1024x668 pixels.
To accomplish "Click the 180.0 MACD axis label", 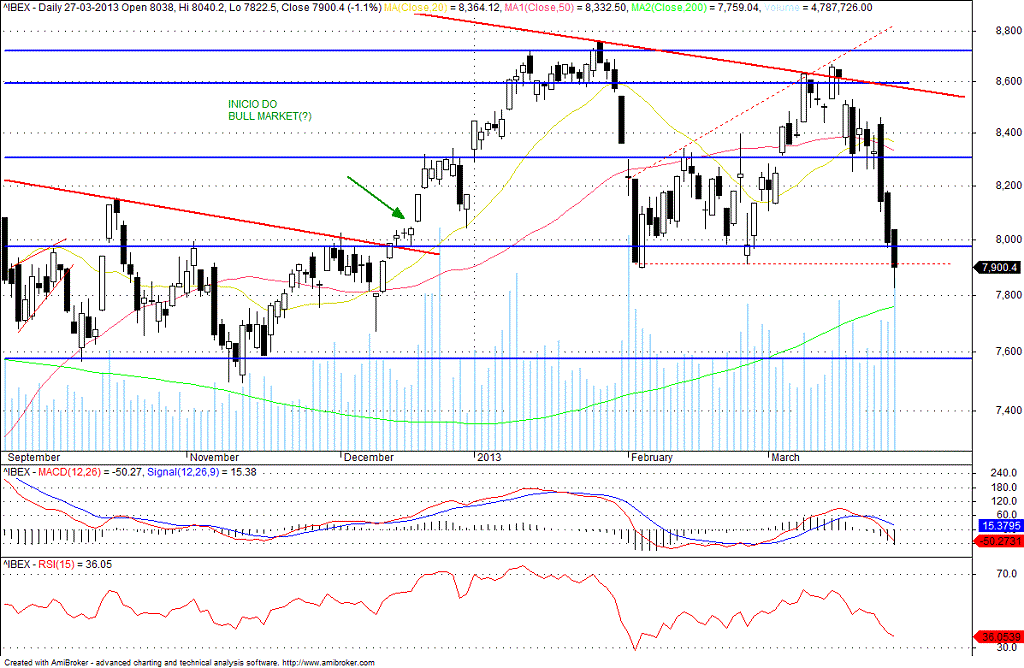I will point(1004,487).
